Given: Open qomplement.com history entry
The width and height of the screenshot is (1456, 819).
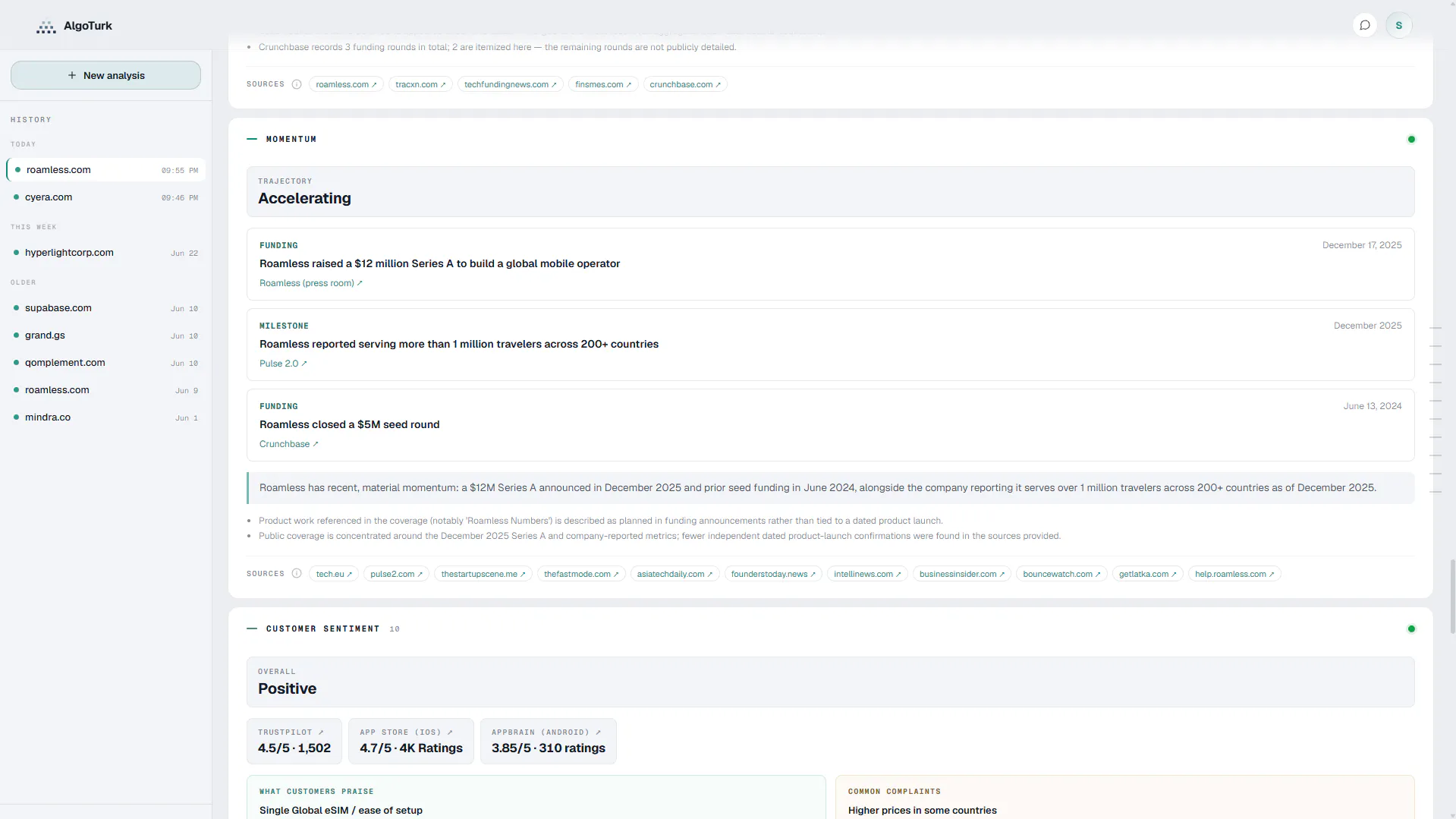Looking at the screenshot, I should click(105, 363).
